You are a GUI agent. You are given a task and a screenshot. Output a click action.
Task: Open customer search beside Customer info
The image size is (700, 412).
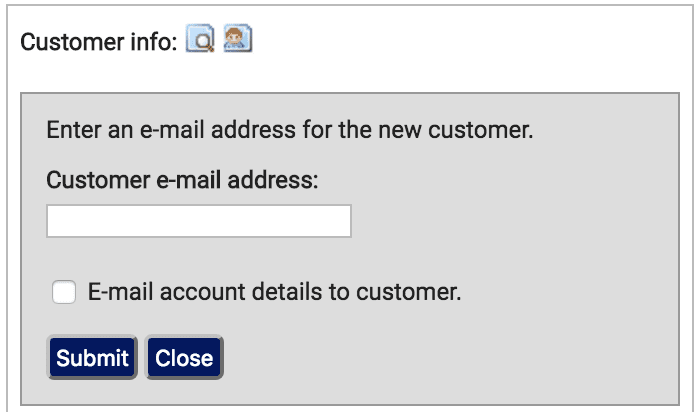coord(200,39)
